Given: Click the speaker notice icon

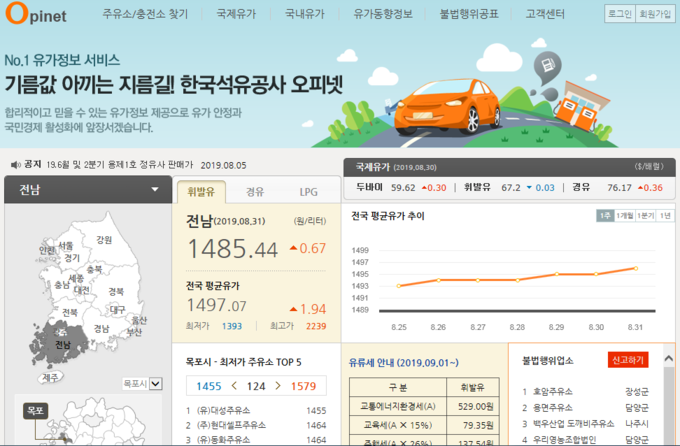Looking at the screenshot, I should [x=16, y=164].
